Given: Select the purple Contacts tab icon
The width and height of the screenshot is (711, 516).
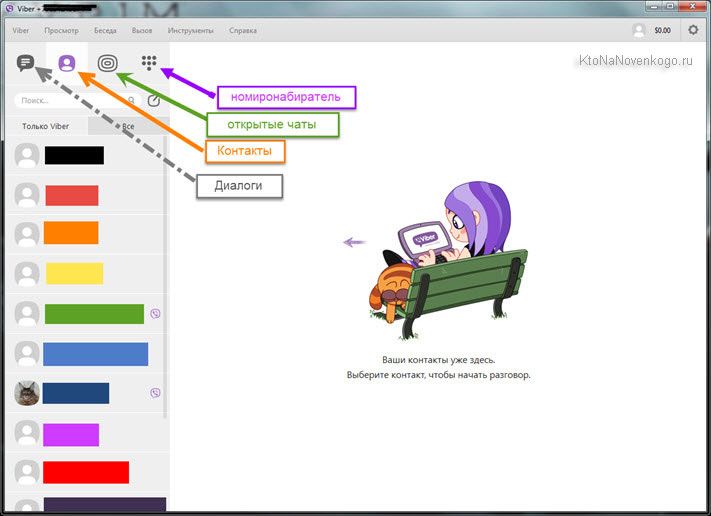Looking at the screenshot, I should tap(66, 63).
